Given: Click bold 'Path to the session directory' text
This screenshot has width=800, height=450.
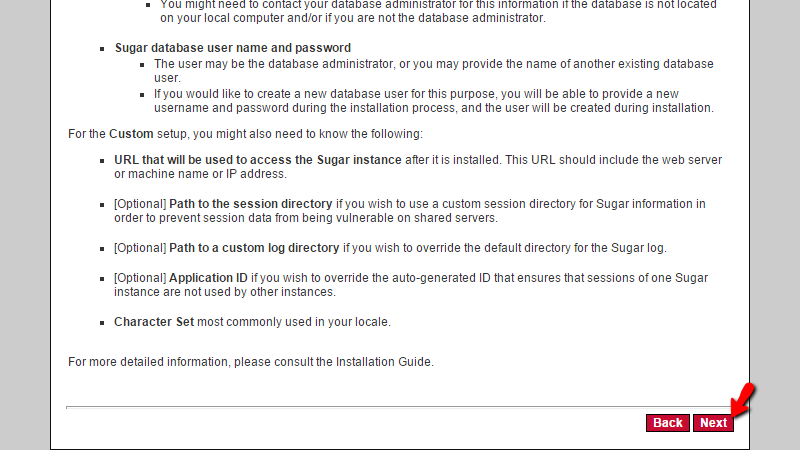Looking at the screenshot, I should [251, 204].
